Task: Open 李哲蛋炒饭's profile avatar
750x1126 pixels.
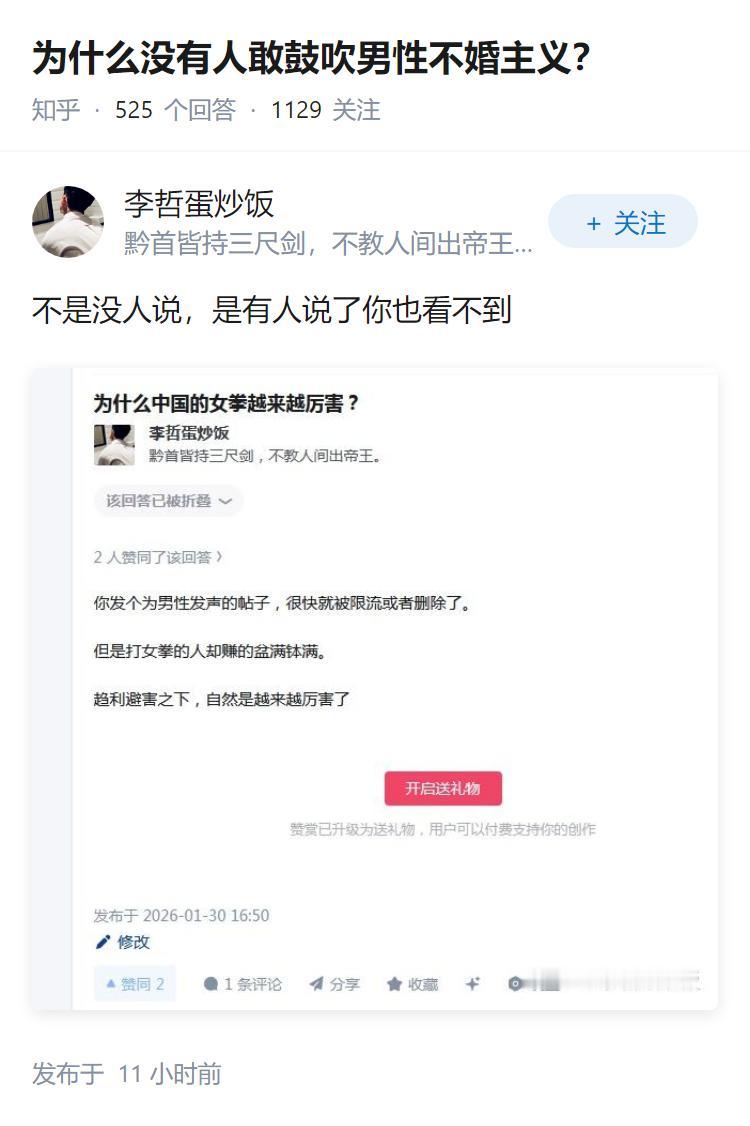Action: coord(68,221)
